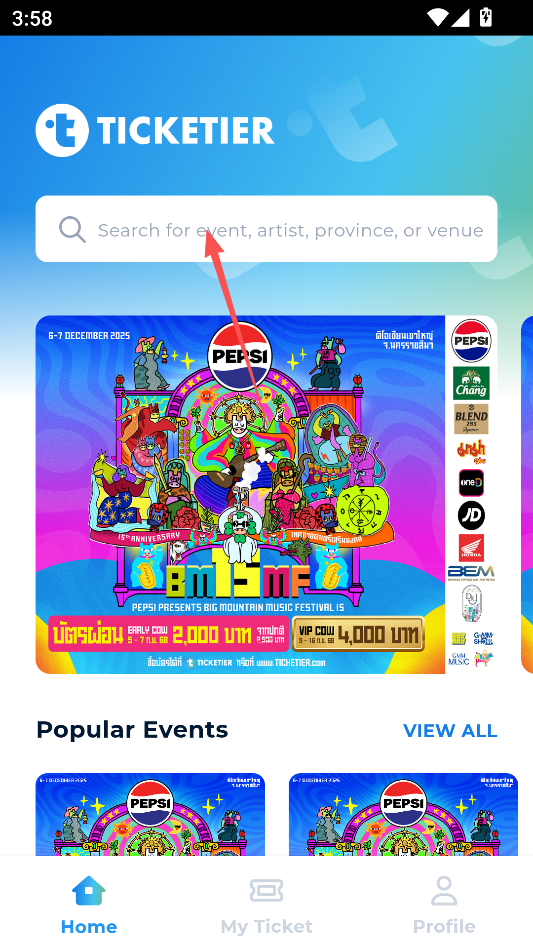The width and height of the screenshot is (533, 948).
Task: Open the first Popular Events card
Action: coord(150,814)
